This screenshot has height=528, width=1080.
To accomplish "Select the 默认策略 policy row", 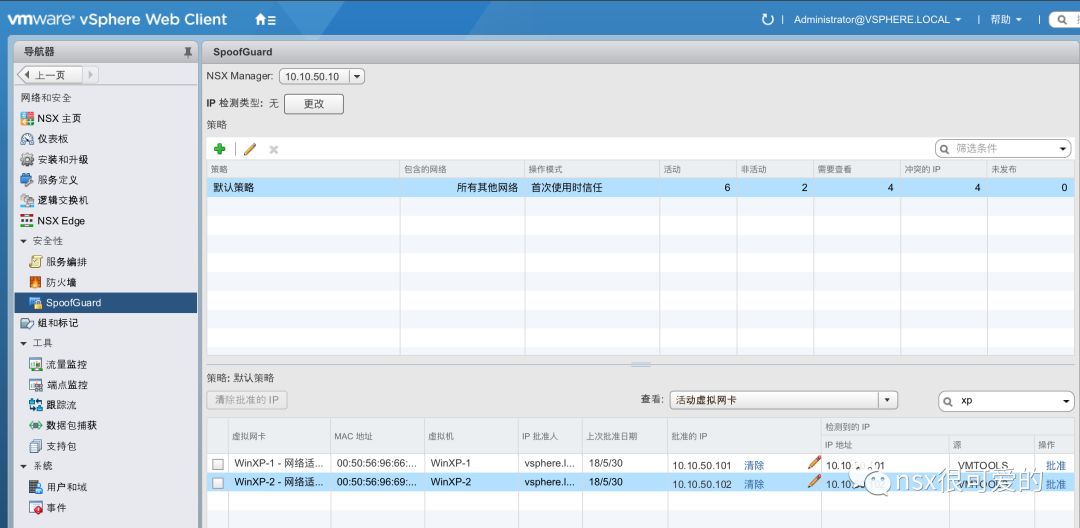I will 640,187.
